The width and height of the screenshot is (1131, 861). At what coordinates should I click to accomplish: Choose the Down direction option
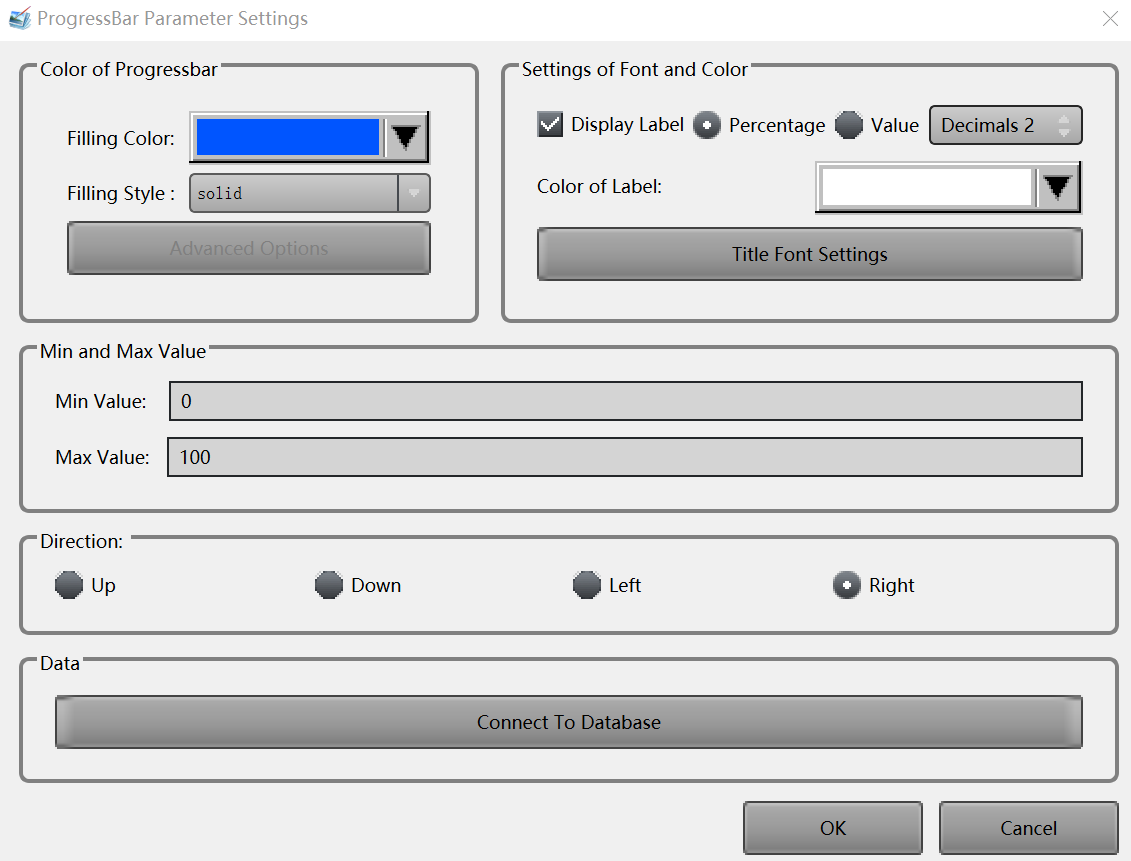[x=329, y=586]
